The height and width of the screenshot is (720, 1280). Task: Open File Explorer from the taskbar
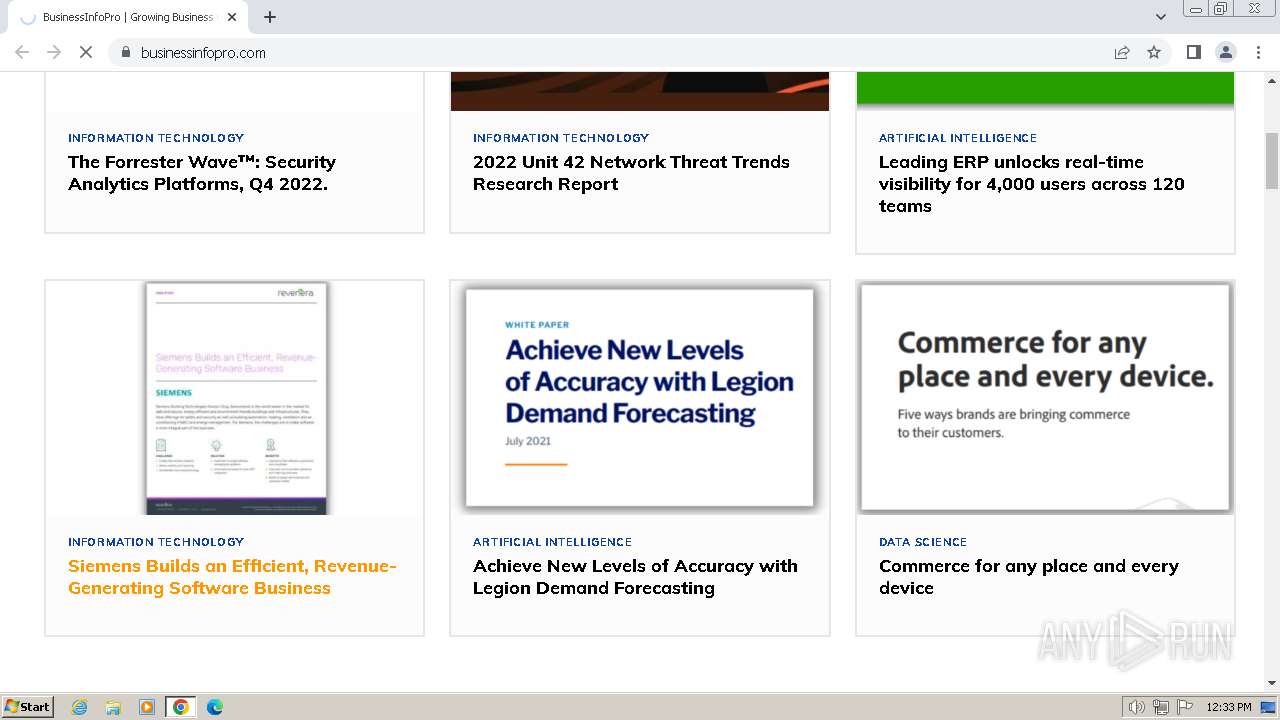113,707
